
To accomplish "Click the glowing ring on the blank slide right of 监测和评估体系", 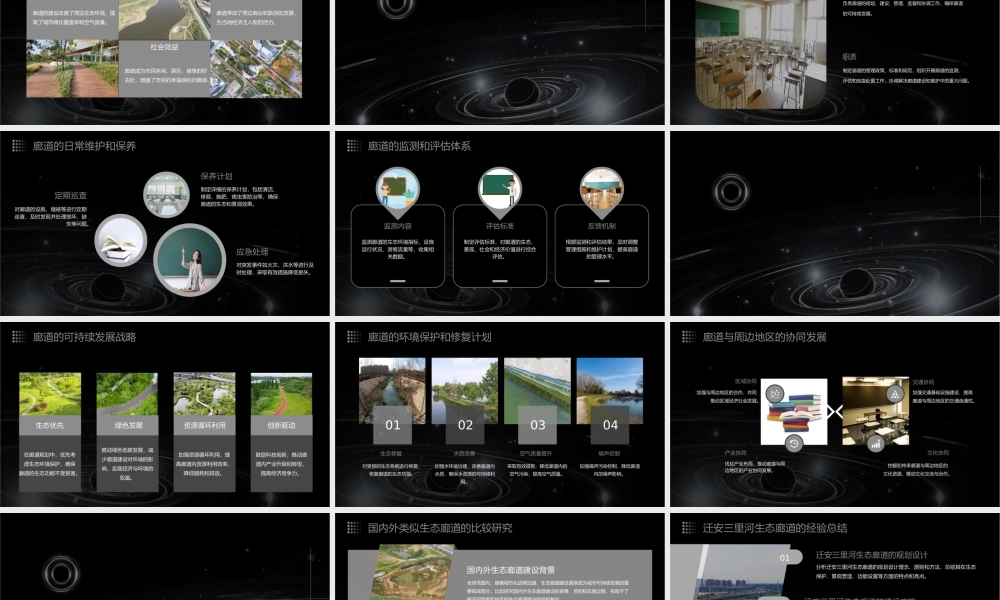I will (x=731, y=191).
